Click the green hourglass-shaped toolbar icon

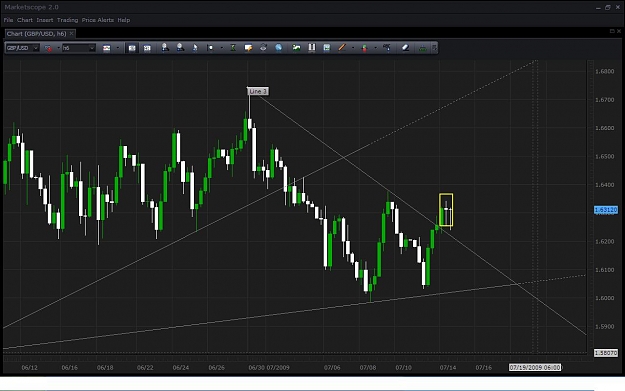coord(233,48)
